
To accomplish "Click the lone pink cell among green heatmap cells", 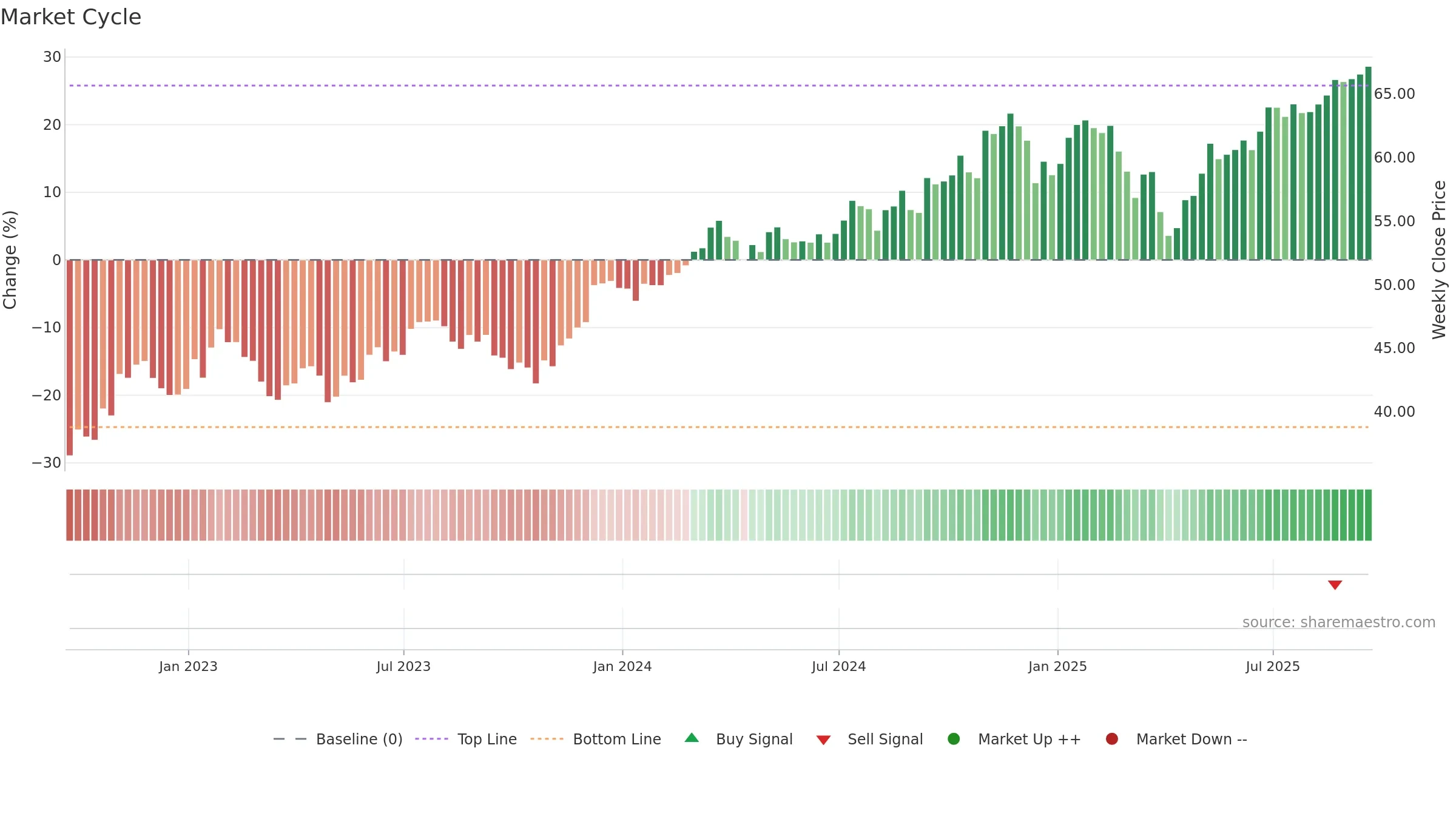I will pos(744,515).
